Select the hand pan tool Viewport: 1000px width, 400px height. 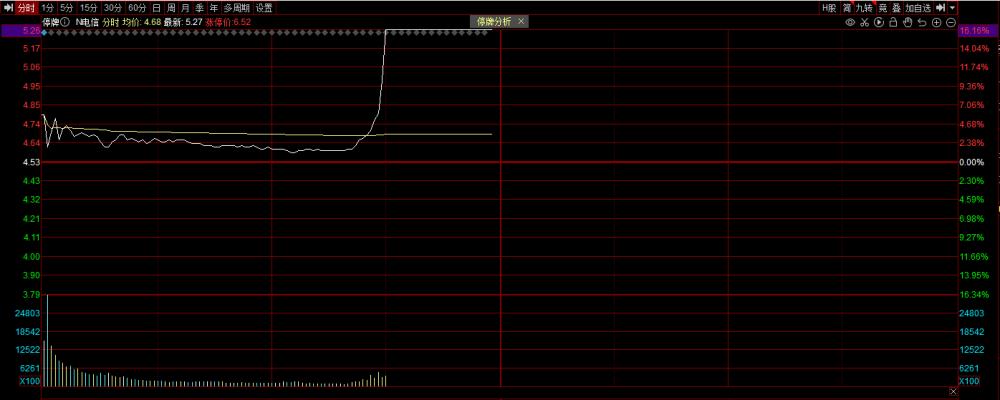[x=908, y=22]
